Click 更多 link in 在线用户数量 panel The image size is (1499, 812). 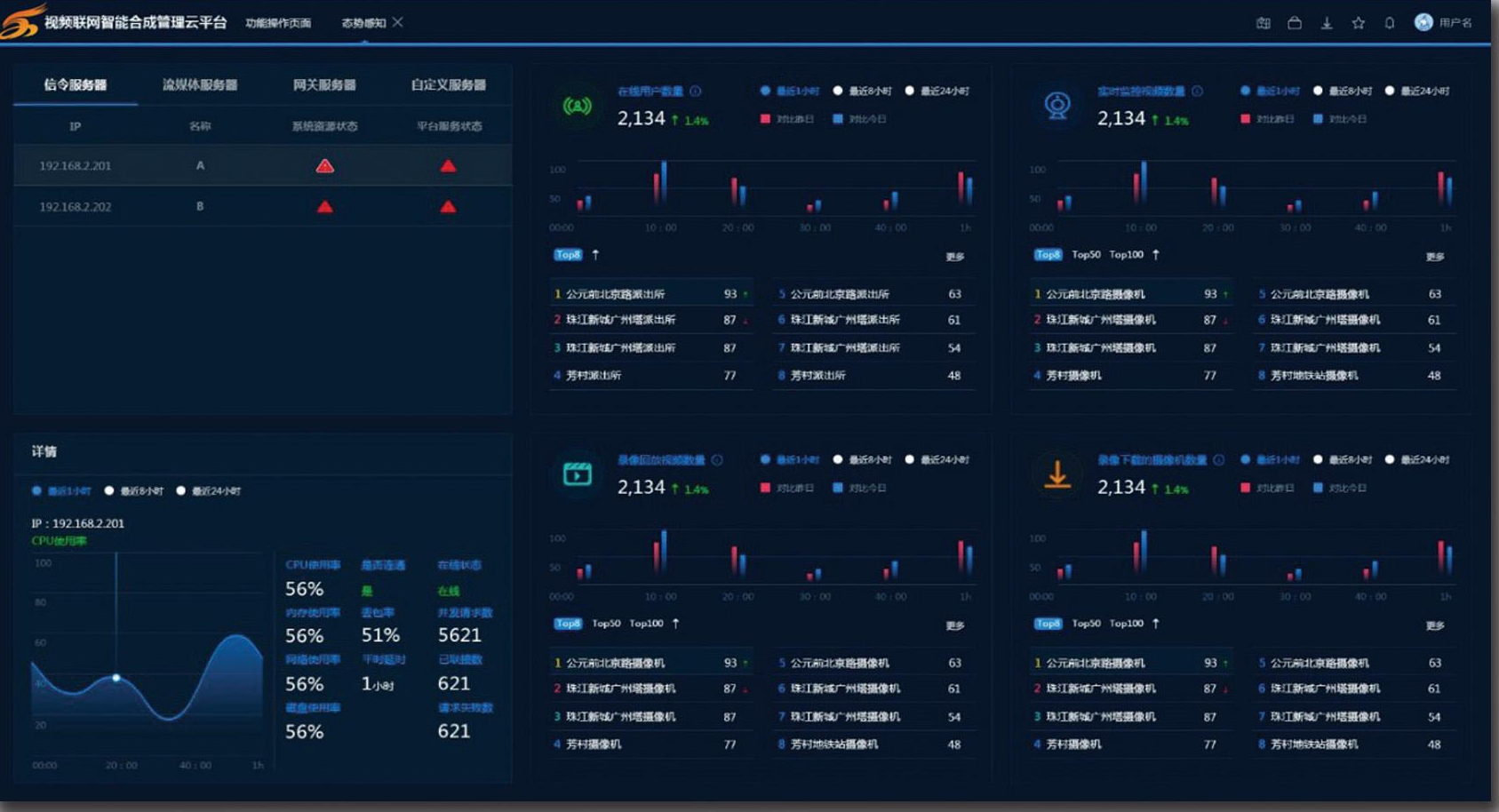point(955,257)
